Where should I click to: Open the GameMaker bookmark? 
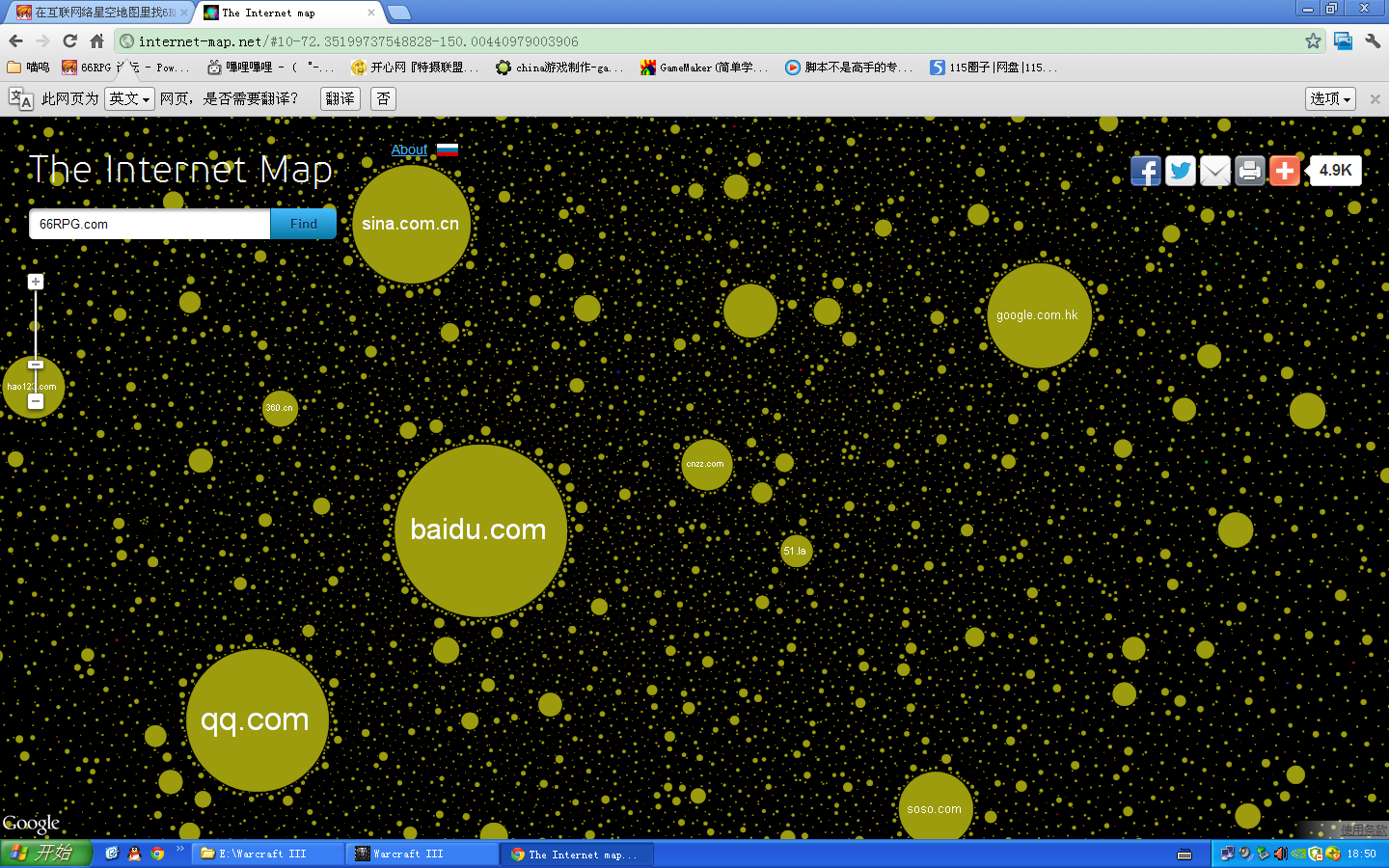click(704, 68)
